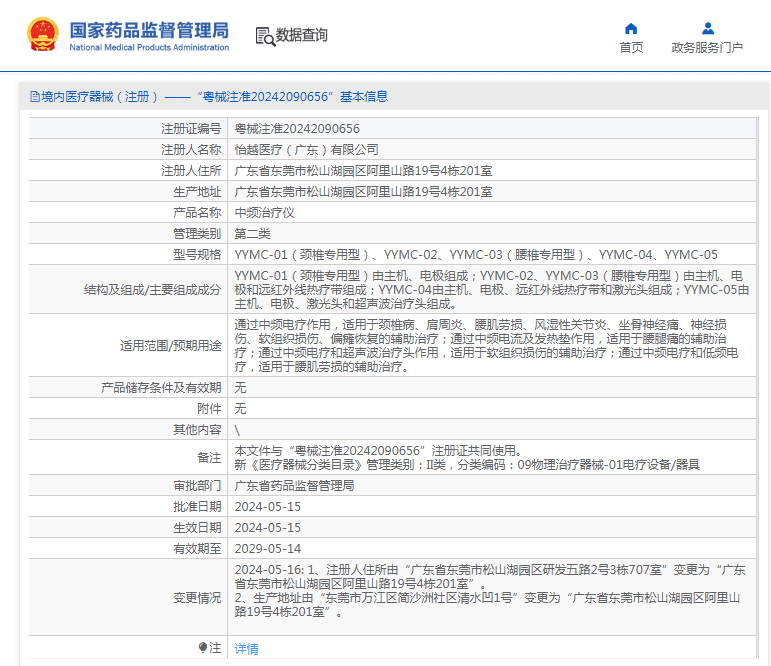Click the 管理类别 label
The height and width of the screenshot is (666, 771).
pyautogui.click(x=197, y=234)
